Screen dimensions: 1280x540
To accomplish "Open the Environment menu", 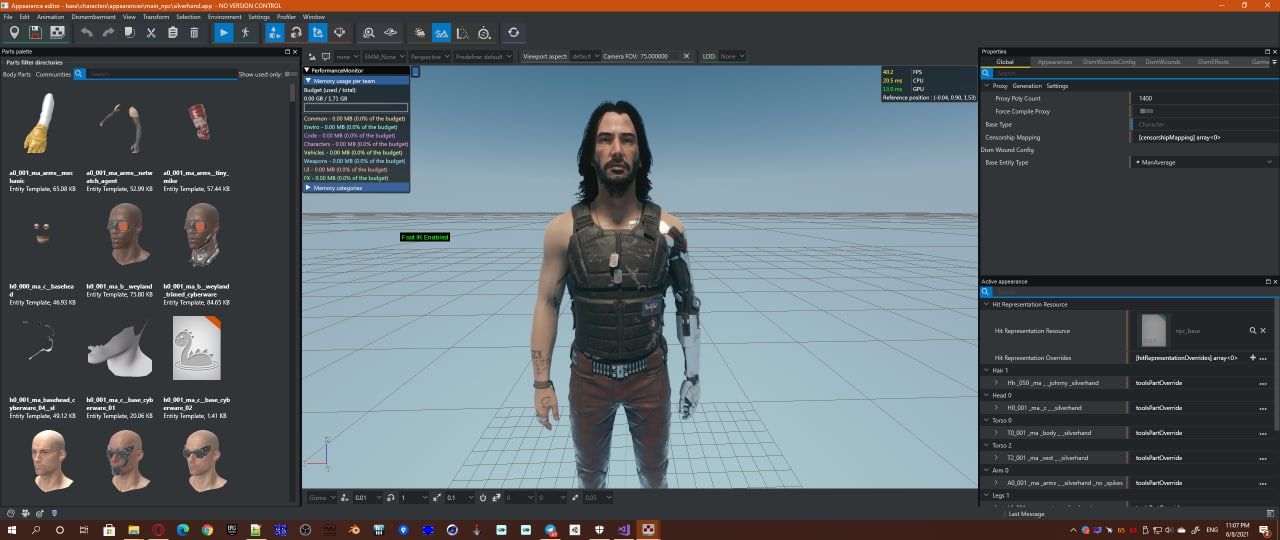I will (224, 16).
